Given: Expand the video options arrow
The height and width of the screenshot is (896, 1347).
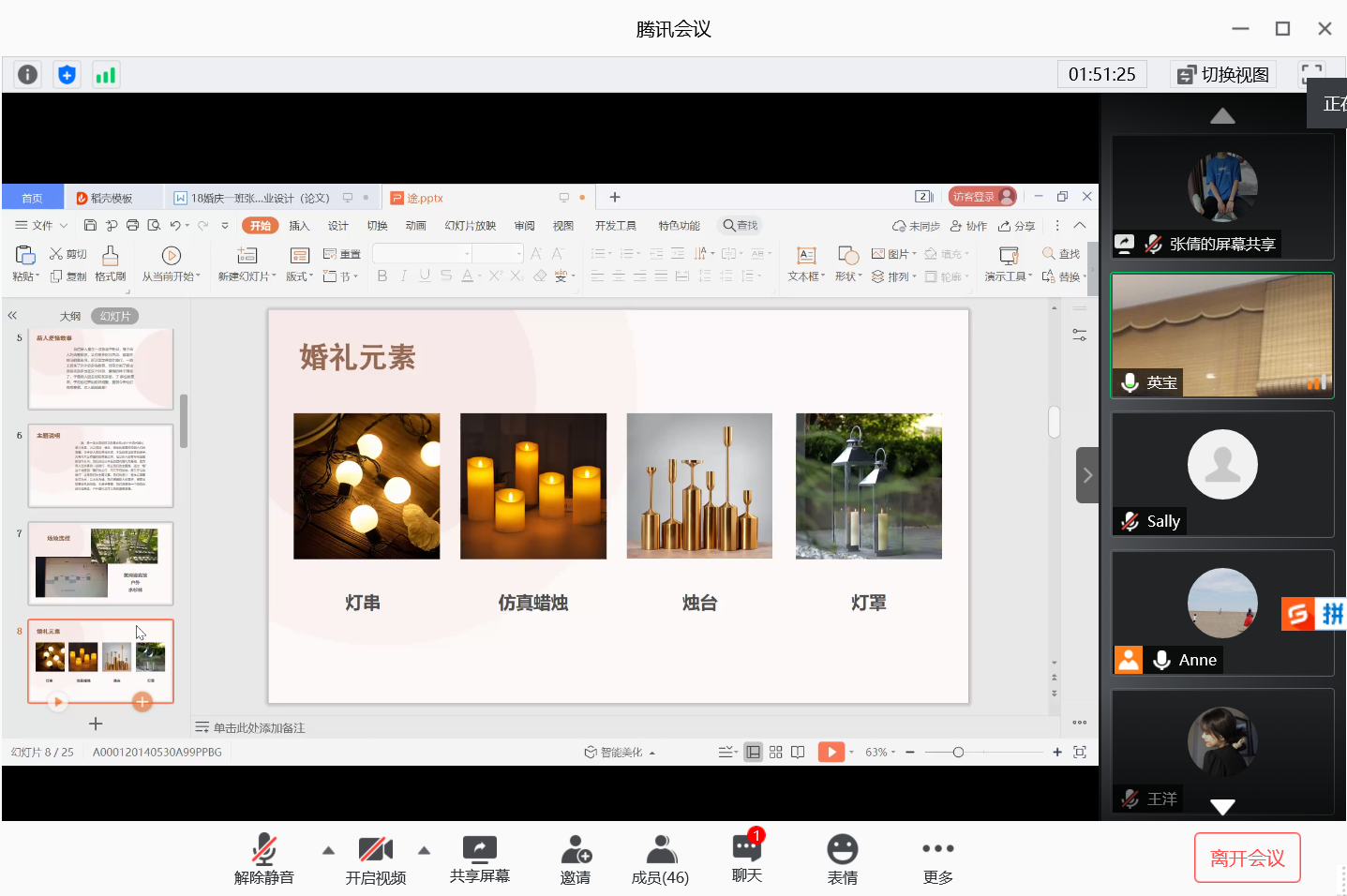Looking at the screenshot, I should [x=424, y=851].
